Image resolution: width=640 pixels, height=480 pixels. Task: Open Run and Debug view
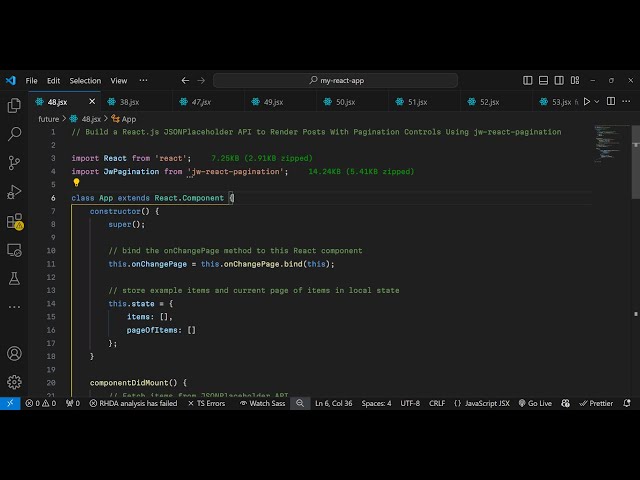14,191
